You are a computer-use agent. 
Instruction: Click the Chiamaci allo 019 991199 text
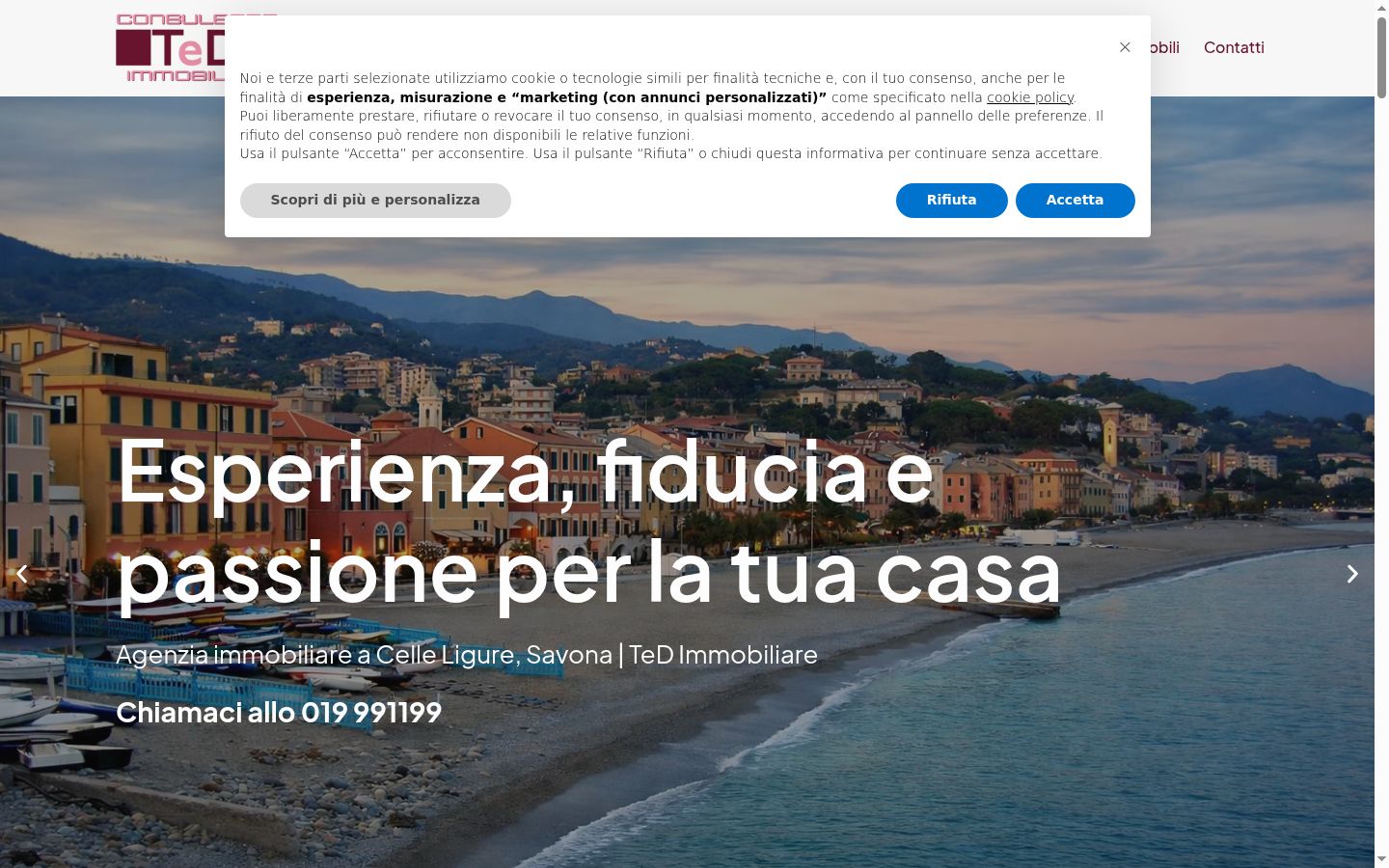click(x=279, y=712)
